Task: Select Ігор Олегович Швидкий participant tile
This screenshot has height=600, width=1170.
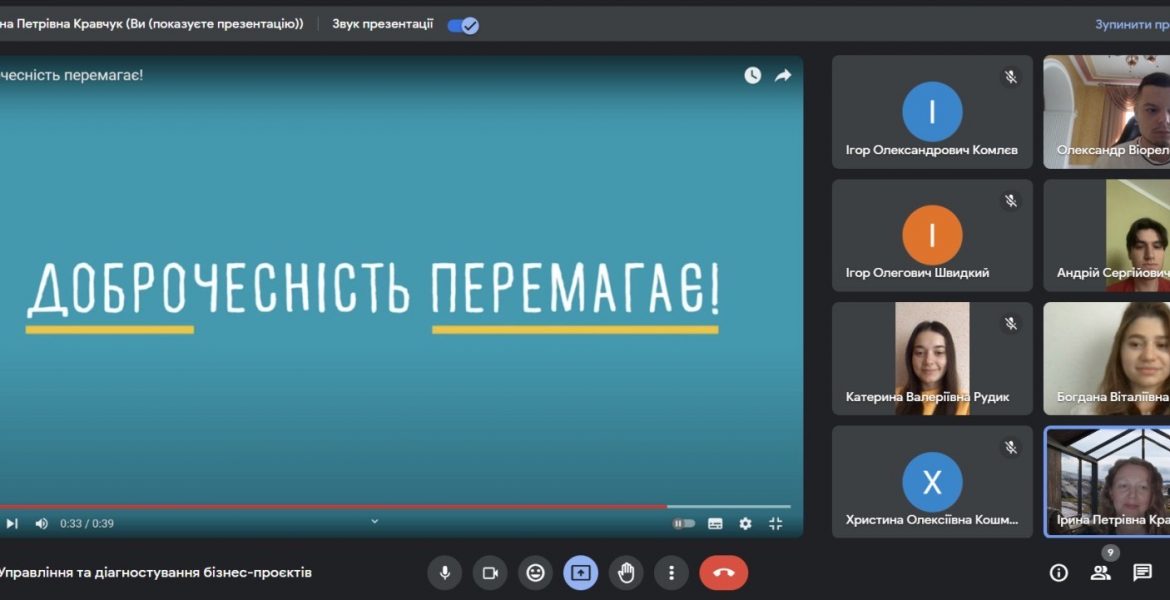Action: pyautogui.click(x=932, y=235)
